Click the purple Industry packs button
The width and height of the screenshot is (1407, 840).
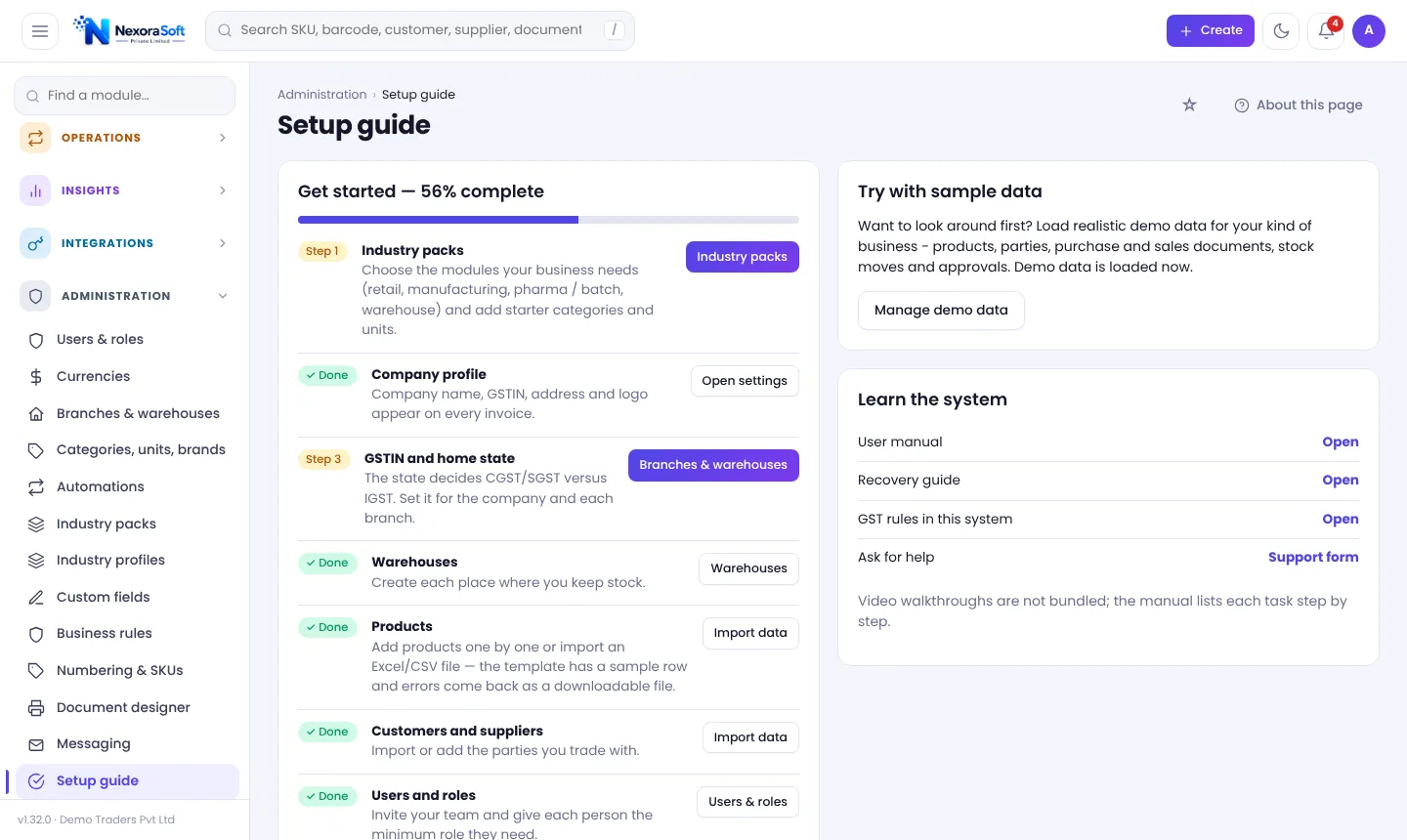click(x=743, y=257)
